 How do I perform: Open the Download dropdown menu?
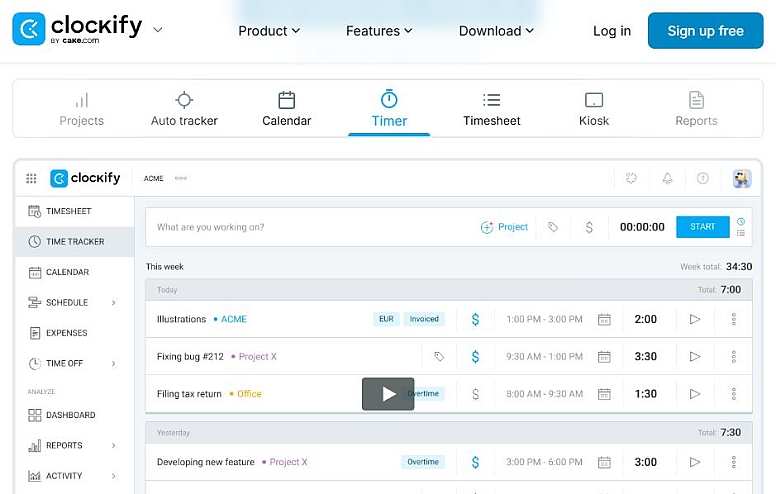click(496, 31)
